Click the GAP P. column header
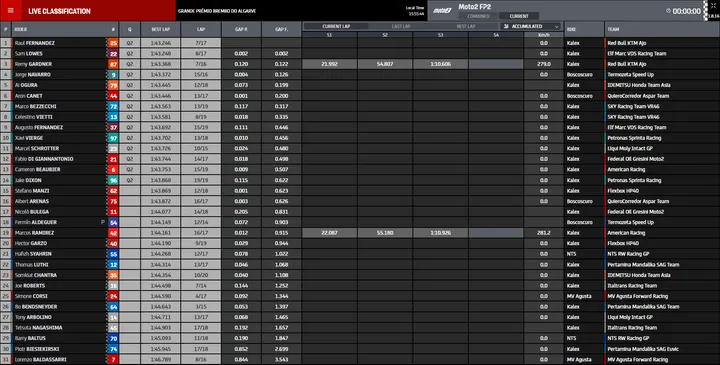This screenshot has height=365, width=720. pos(242,29)
